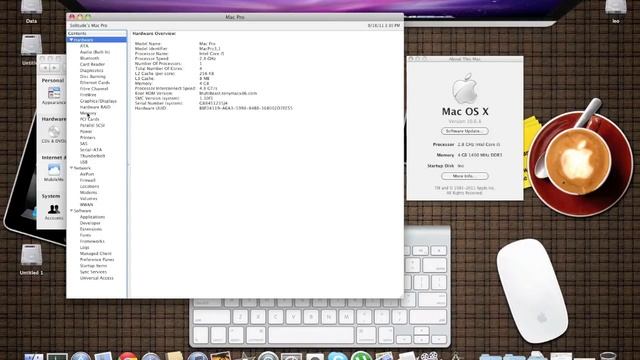Image resolution: width=640 pixels, height=360 pixels.
Task: Select Universal Access under Software
Action: (x=97, y=278)
